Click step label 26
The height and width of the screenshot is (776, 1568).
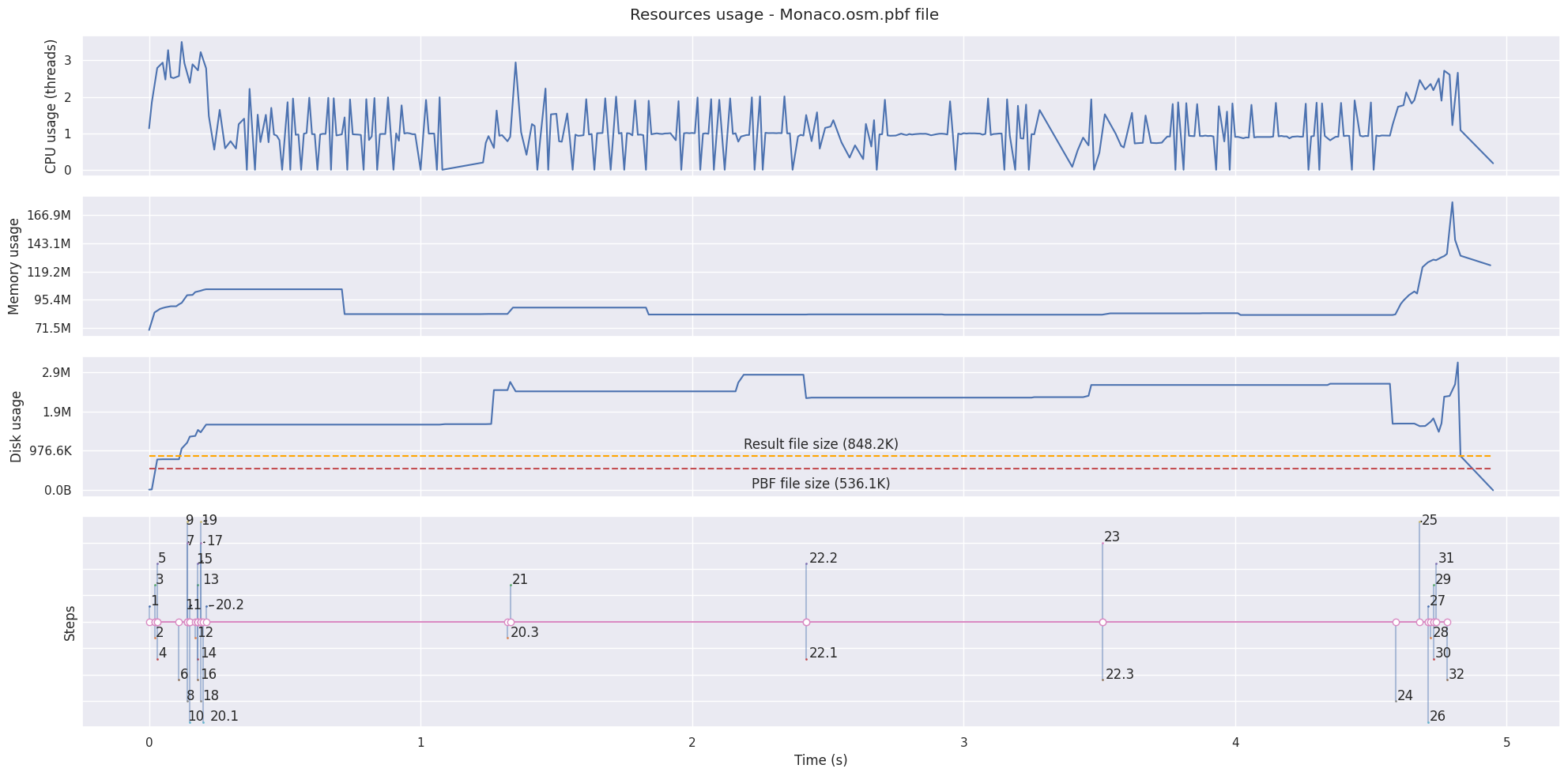(1438, 717)
